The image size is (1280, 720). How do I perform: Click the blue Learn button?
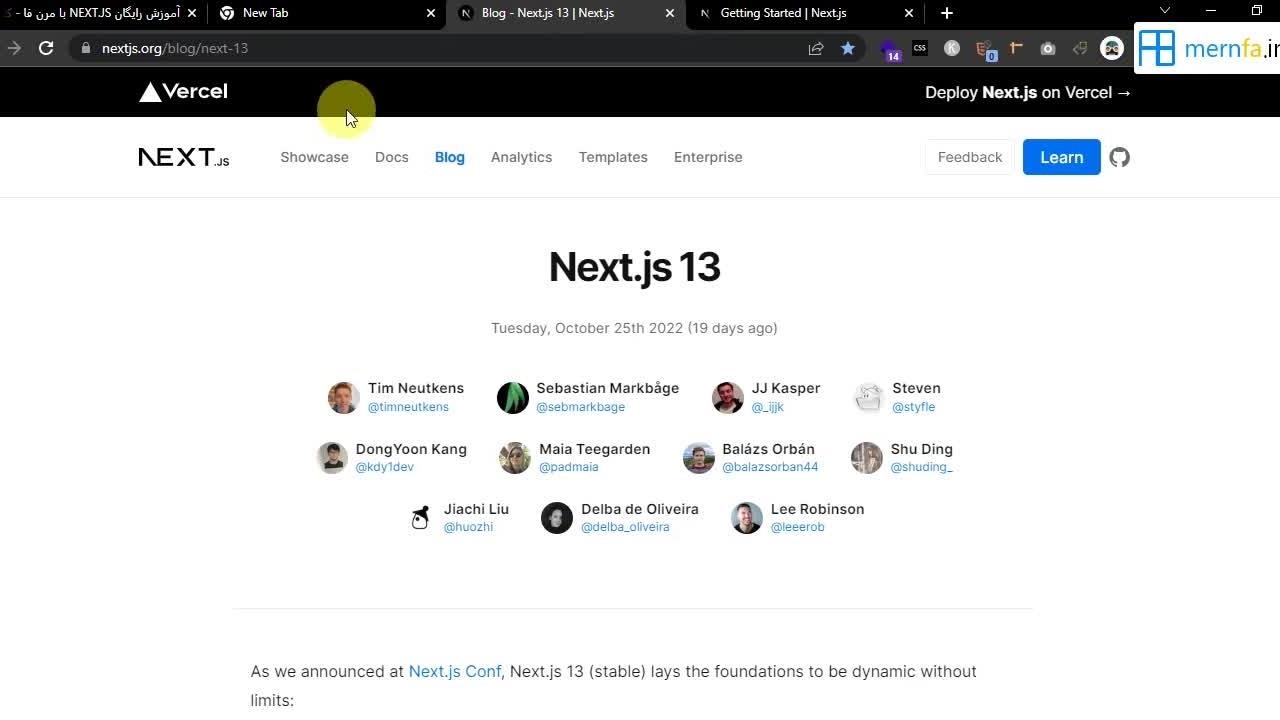click(1061, 157)
